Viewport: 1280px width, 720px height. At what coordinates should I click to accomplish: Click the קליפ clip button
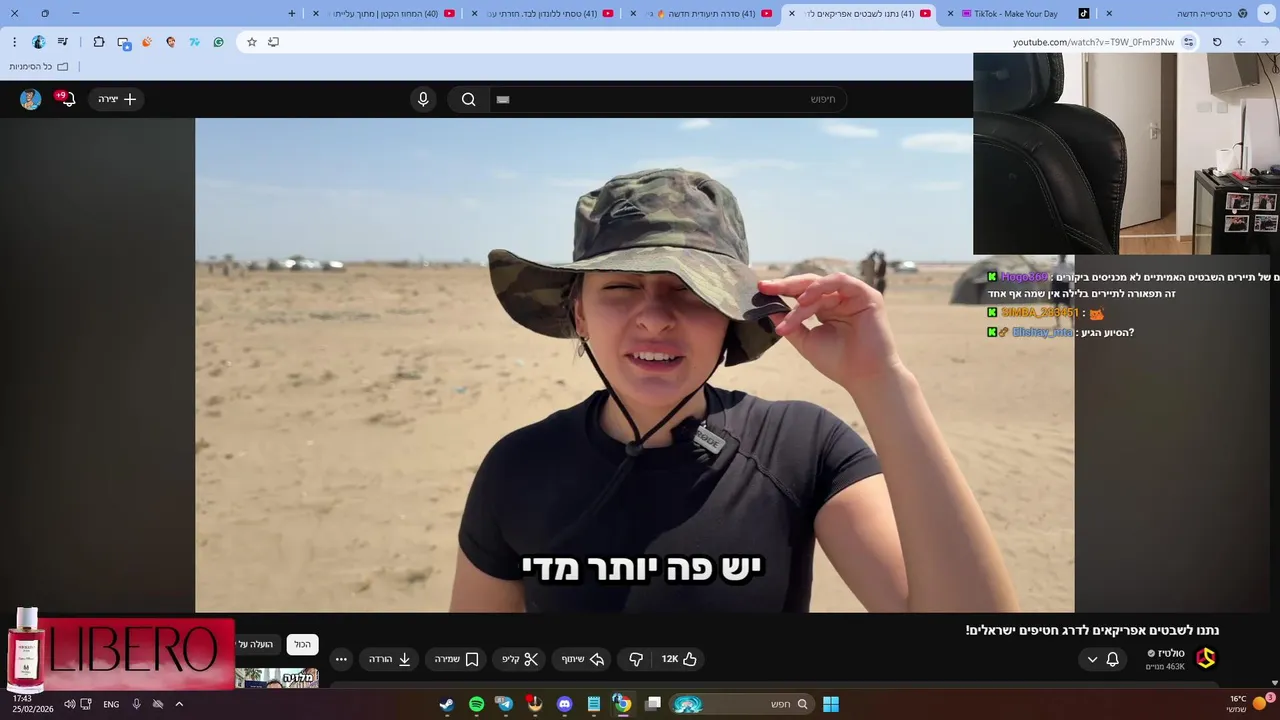coord(519,659)
